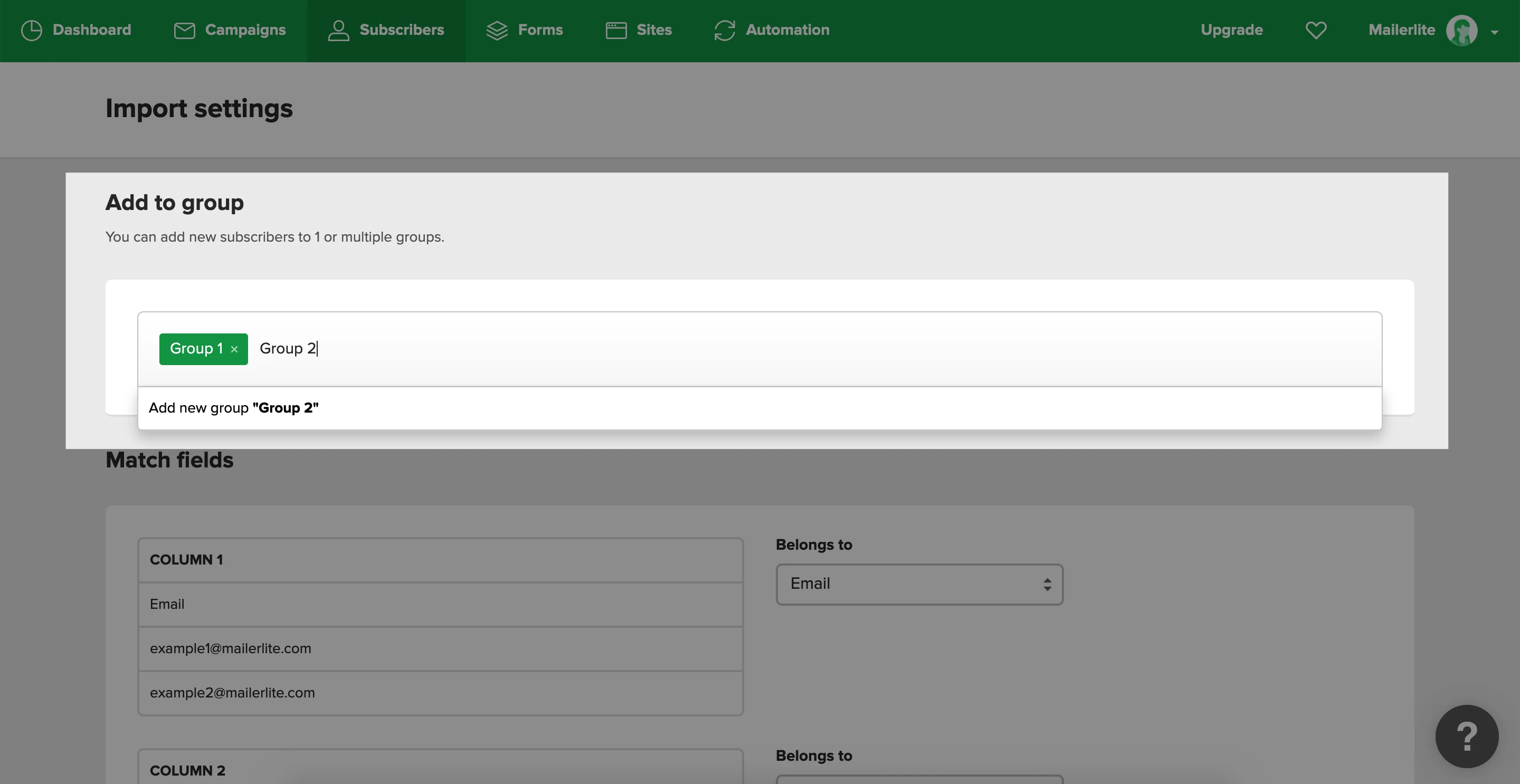
Task: Click the Dashboard clock icon
Action: point(31,30)
